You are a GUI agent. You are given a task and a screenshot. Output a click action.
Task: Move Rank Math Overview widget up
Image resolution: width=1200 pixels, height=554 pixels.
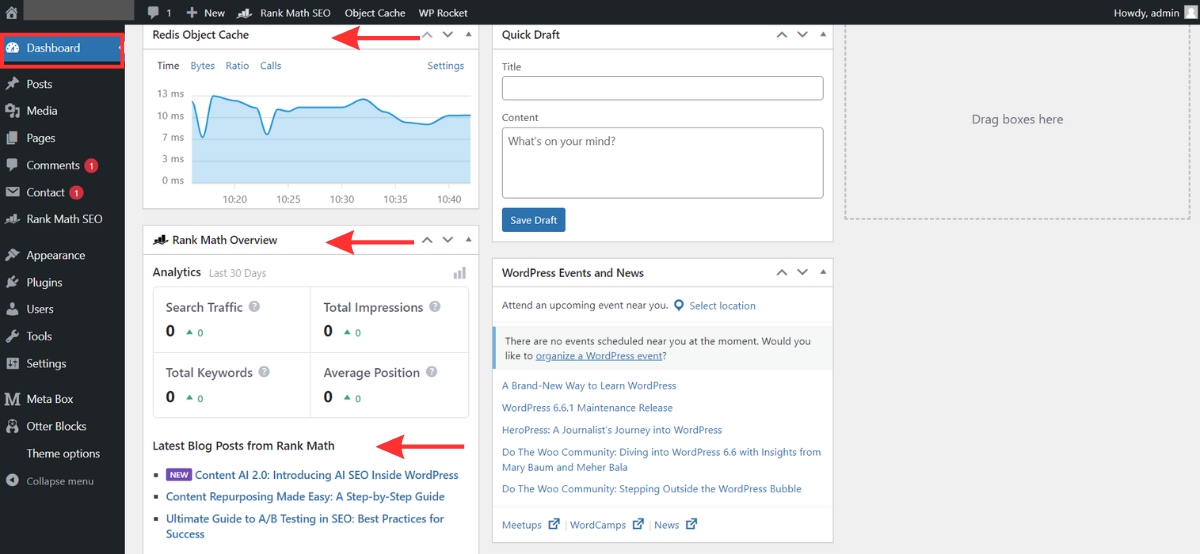(427, 240)
